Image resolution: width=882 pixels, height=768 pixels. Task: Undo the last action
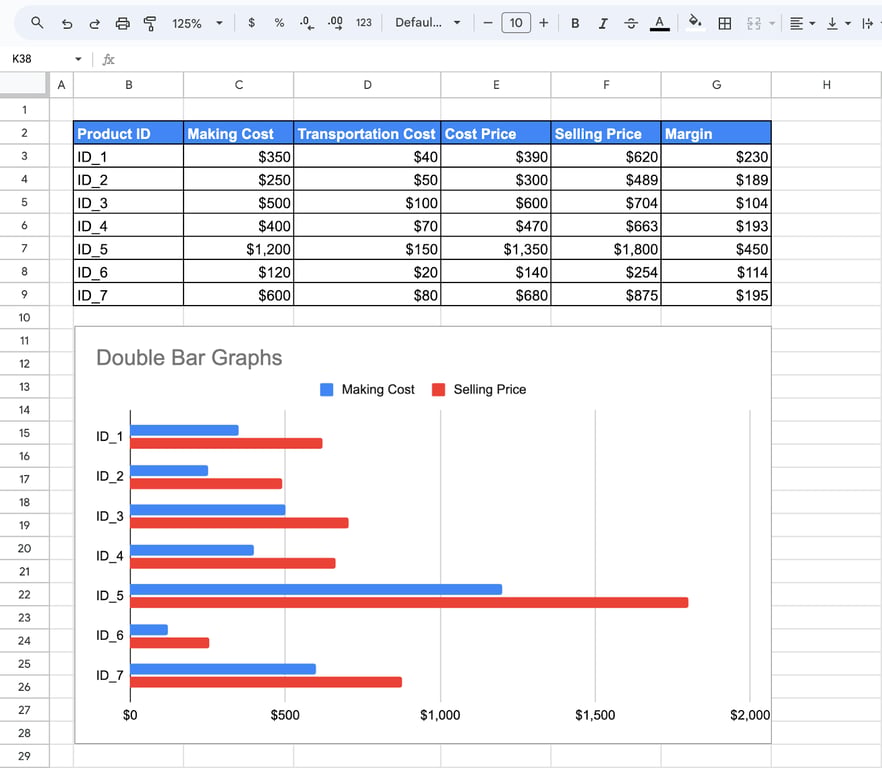[67, 23]
